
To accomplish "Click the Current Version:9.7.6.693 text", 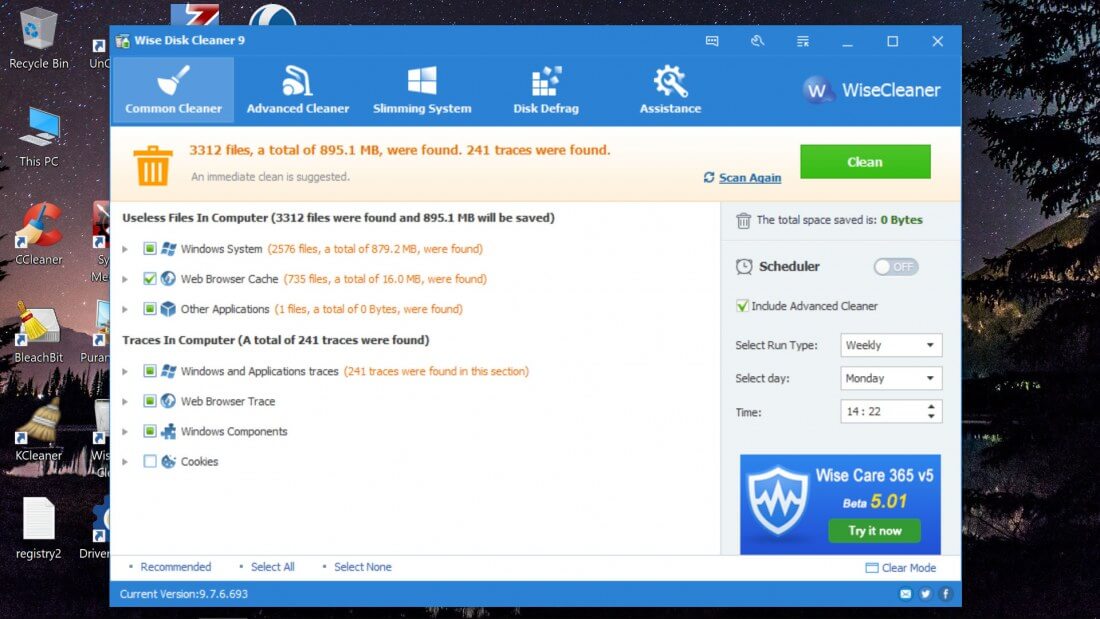I will (x=184, y=594).
